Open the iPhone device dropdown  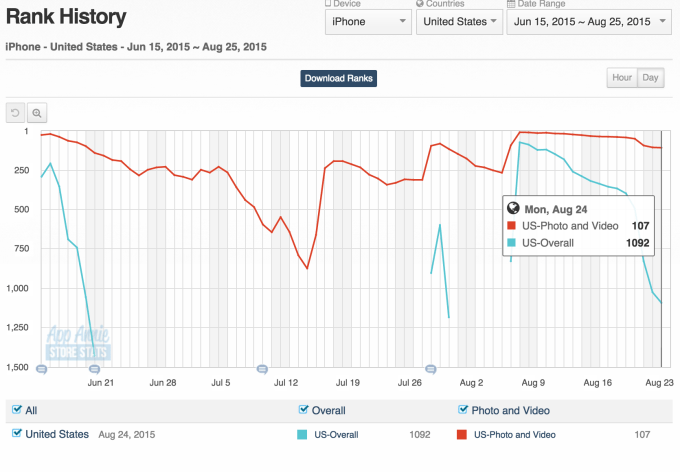pos(367,21)
